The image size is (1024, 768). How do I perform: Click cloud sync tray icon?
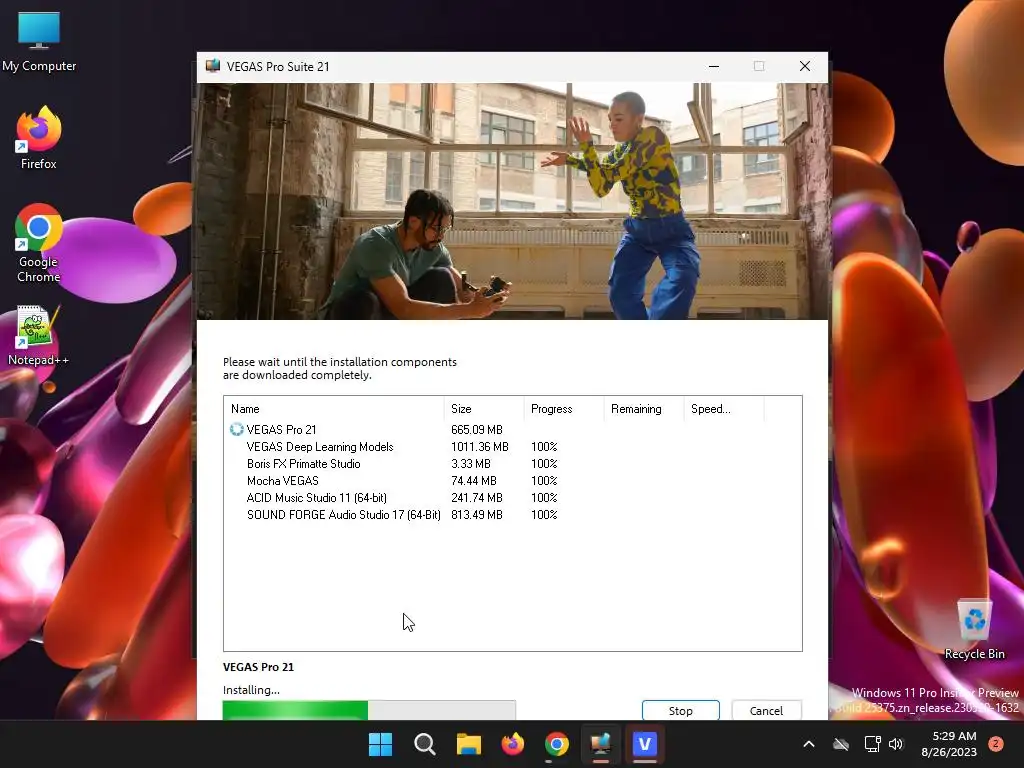tap(841, 744)
